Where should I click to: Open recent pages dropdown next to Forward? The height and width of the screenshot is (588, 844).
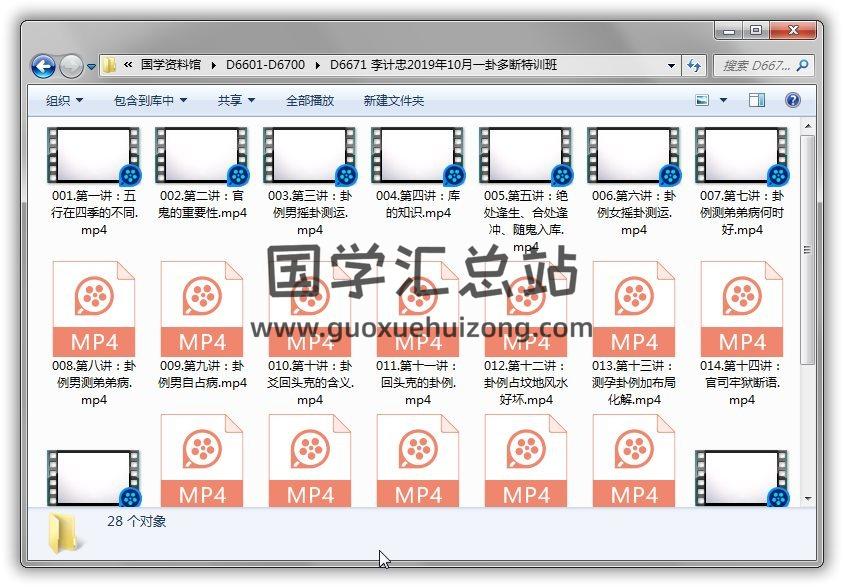92,67
